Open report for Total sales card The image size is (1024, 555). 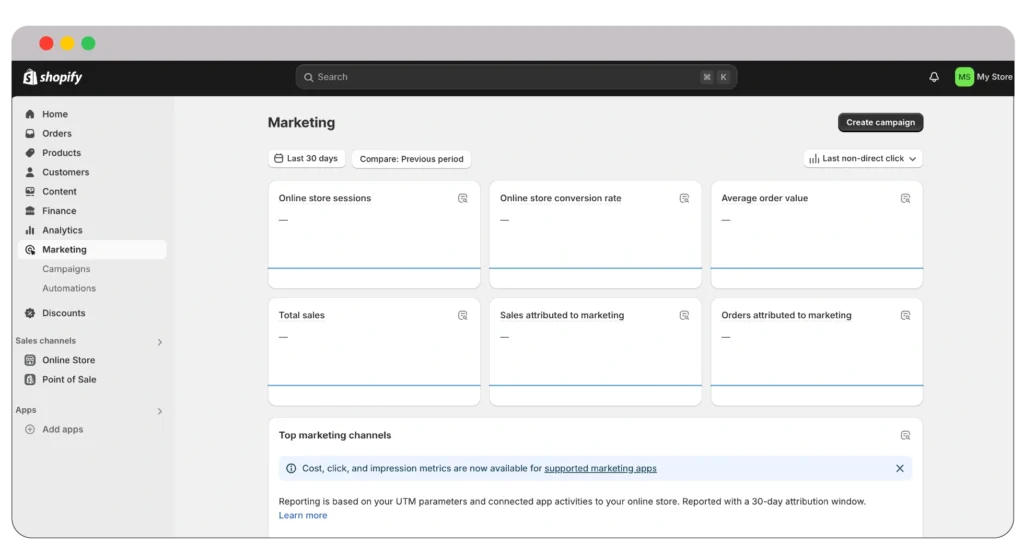462,315
